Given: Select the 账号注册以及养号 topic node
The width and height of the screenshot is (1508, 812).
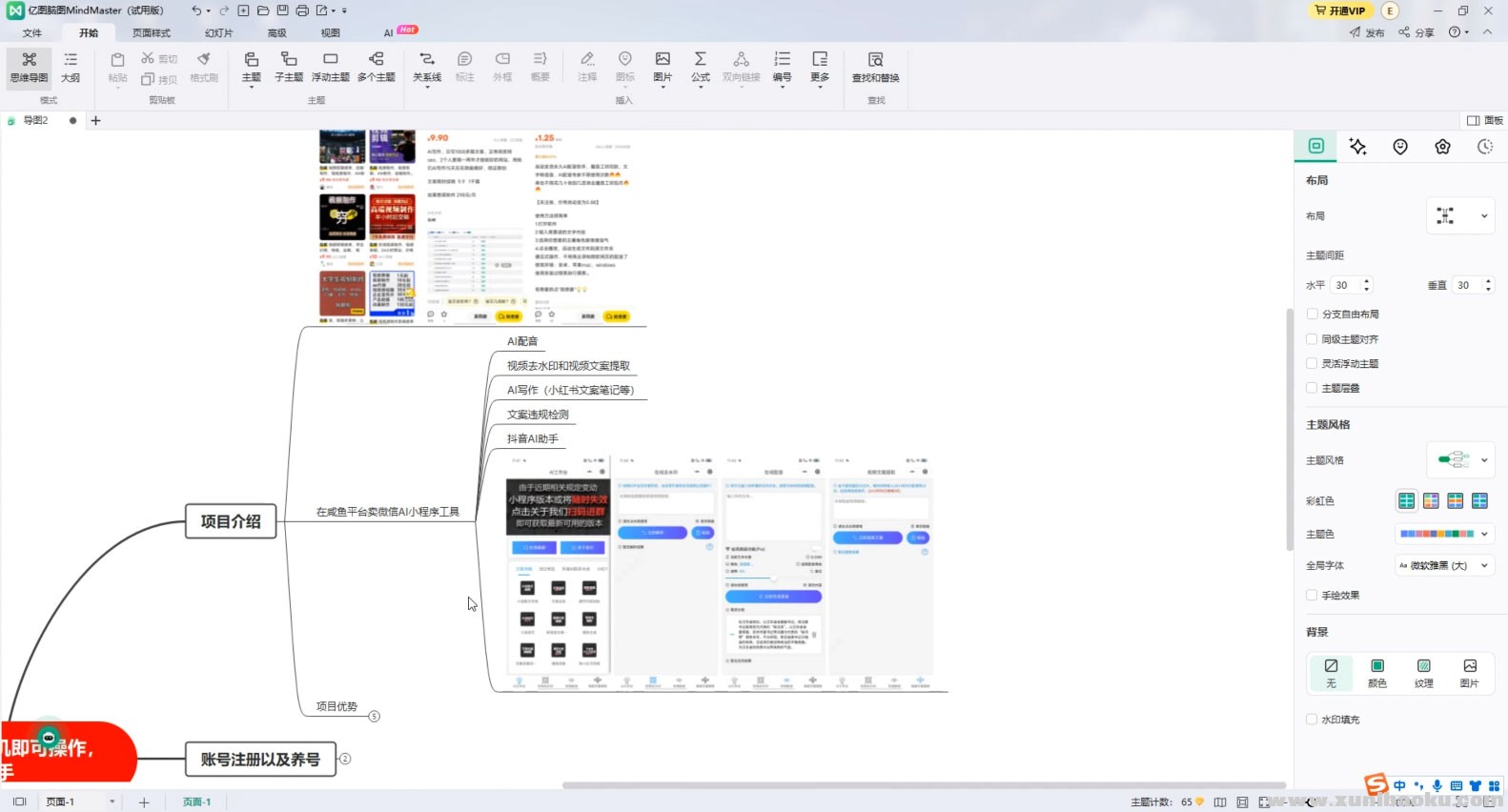Looking at the screenshot, I should pyautogui.click(x=259, y=760).
